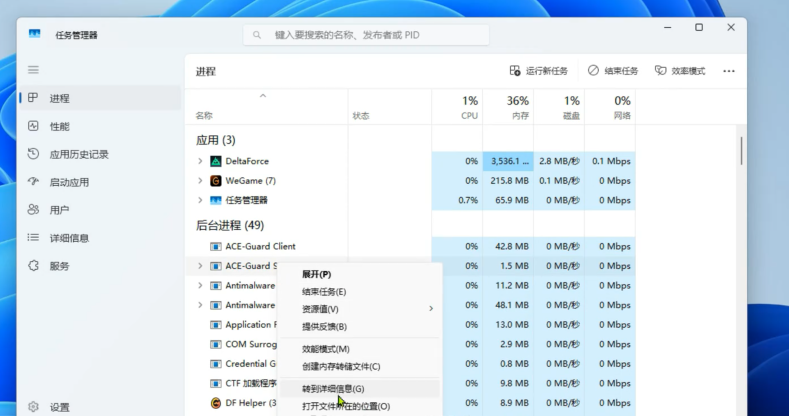Screen dimensions: 789x416
Task: Click the 结束任务 toolbar button label
Action: [621, 71]
